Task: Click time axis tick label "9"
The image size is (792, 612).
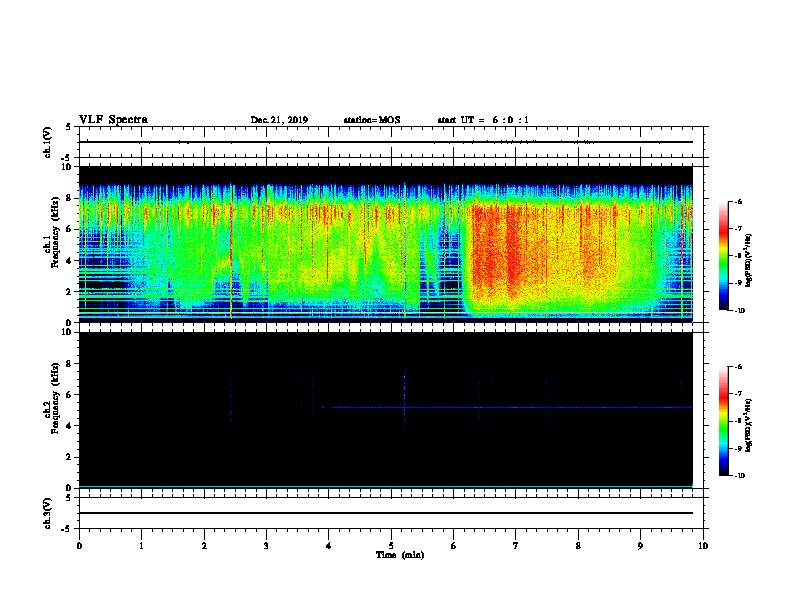Action: [640, 546]
